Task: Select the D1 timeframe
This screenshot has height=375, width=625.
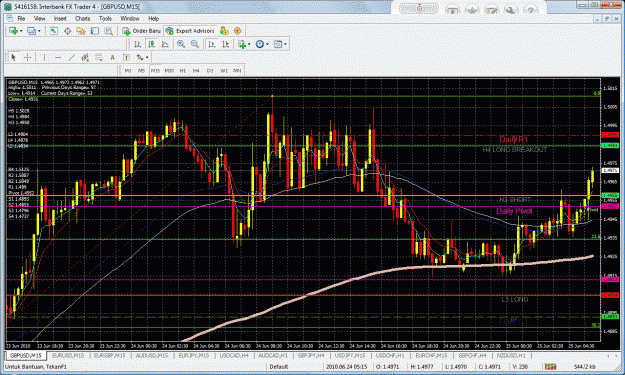Action: click(210, 71)
